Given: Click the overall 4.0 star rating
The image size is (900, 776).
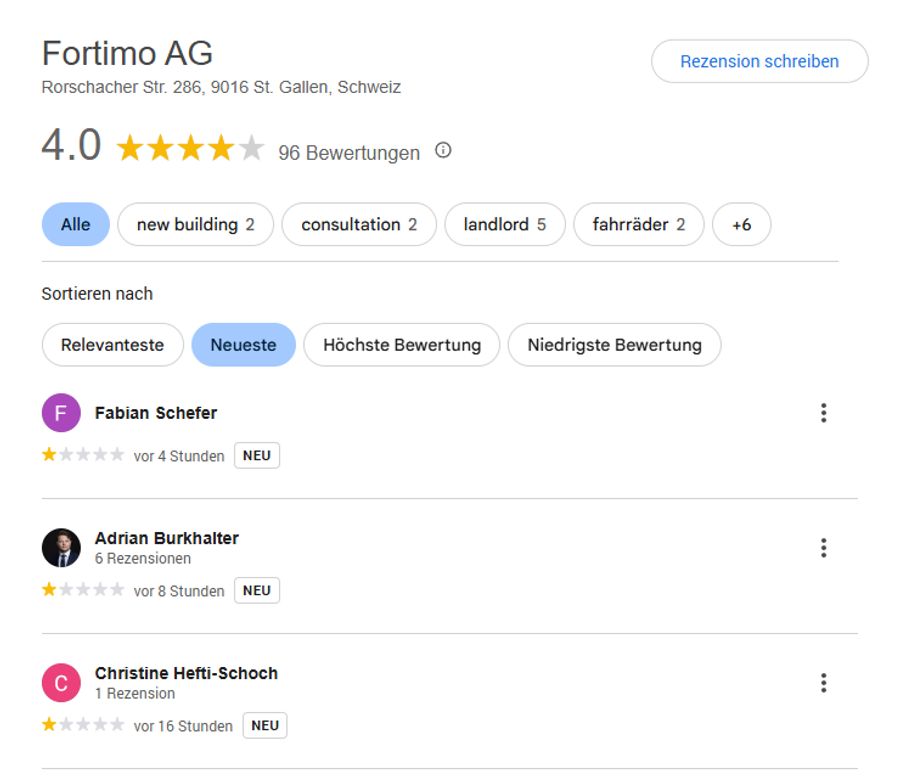Looking at the screenshot, I should (x=189, y=148).
